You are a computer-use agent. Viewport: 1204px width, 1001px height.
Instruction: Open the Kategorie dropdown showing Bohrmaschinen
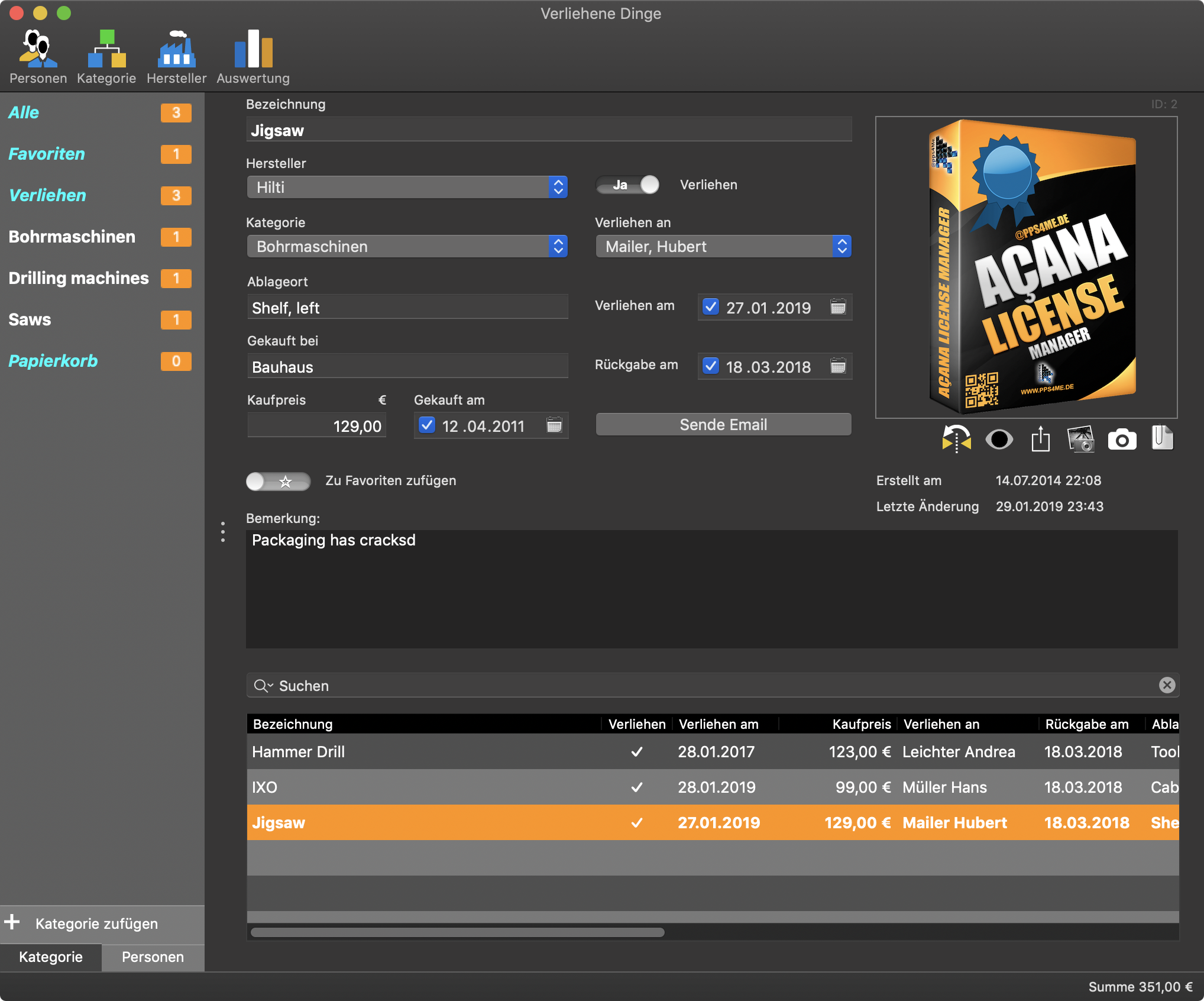(x=407, y=246)
